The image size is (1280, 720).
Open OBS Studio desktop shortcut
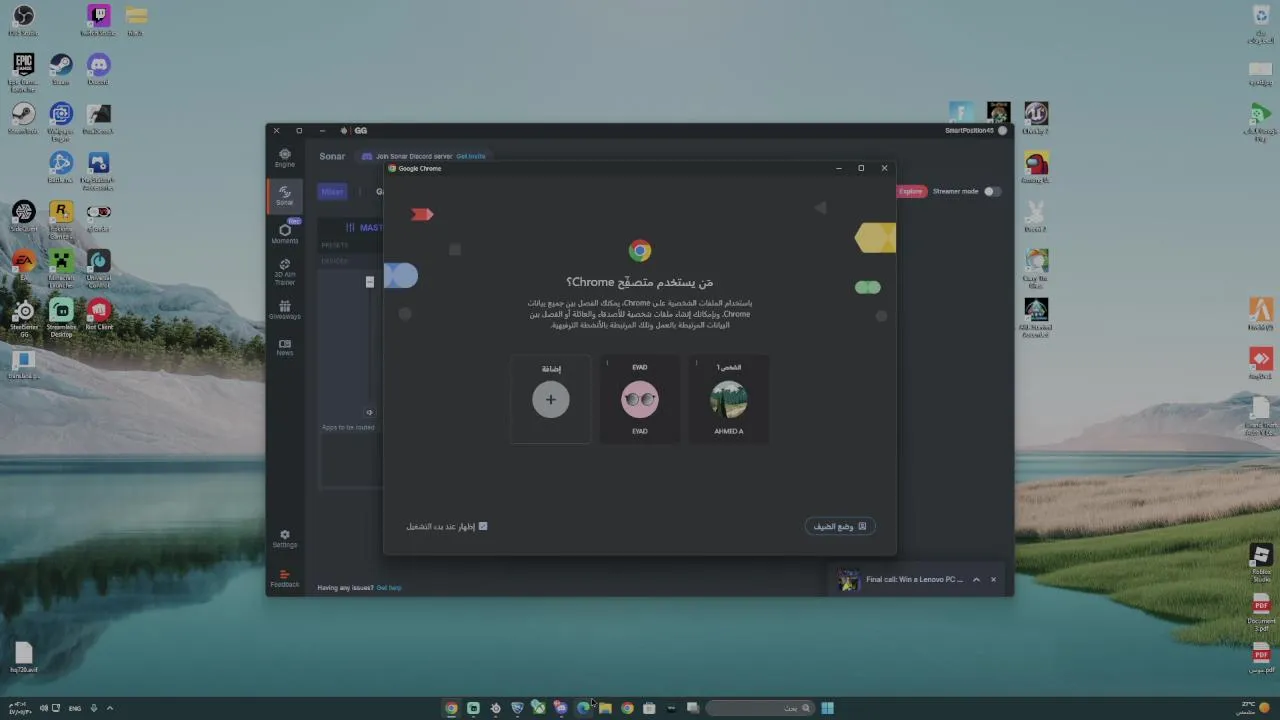[x=23, y=20]
